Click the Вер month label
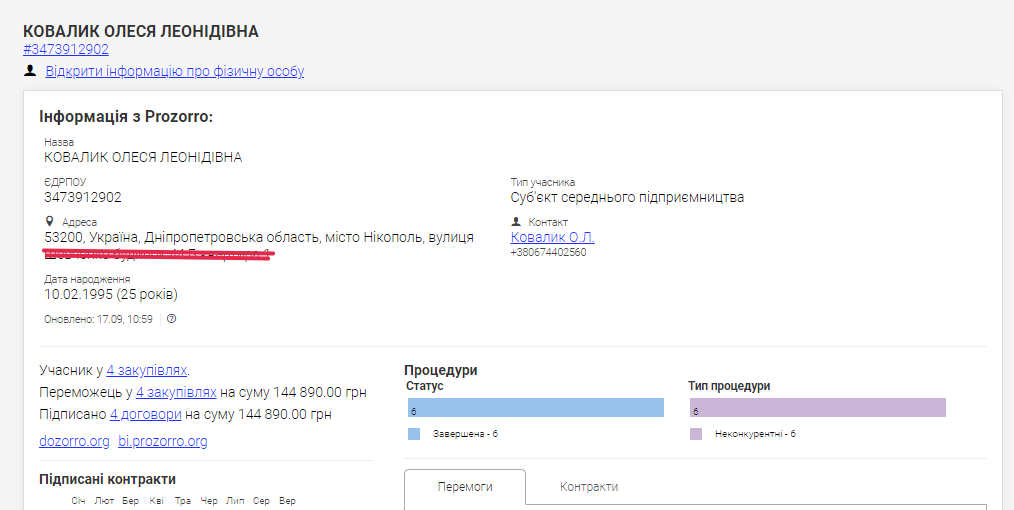 287,501
